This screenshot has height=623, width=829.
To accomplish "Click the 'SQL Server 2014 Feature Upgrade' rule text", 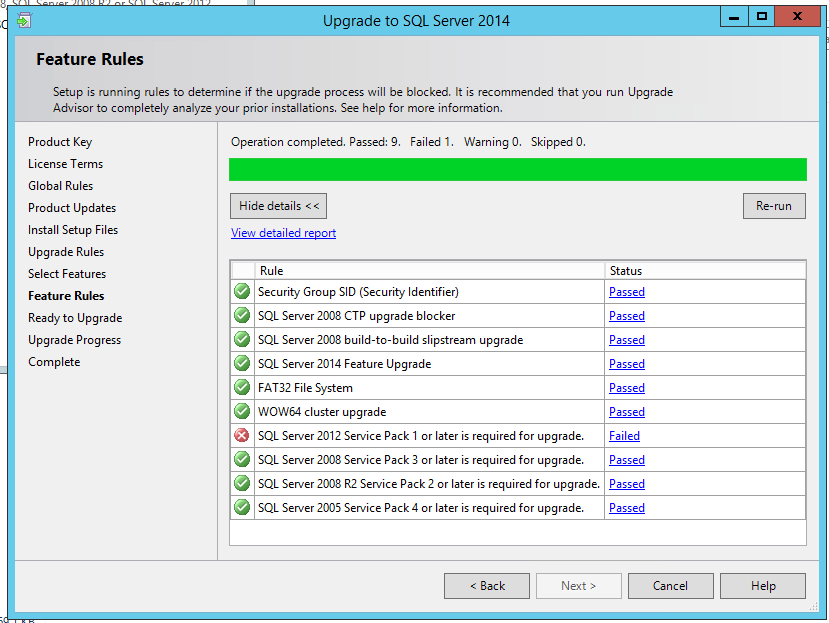I will (344, 364).
